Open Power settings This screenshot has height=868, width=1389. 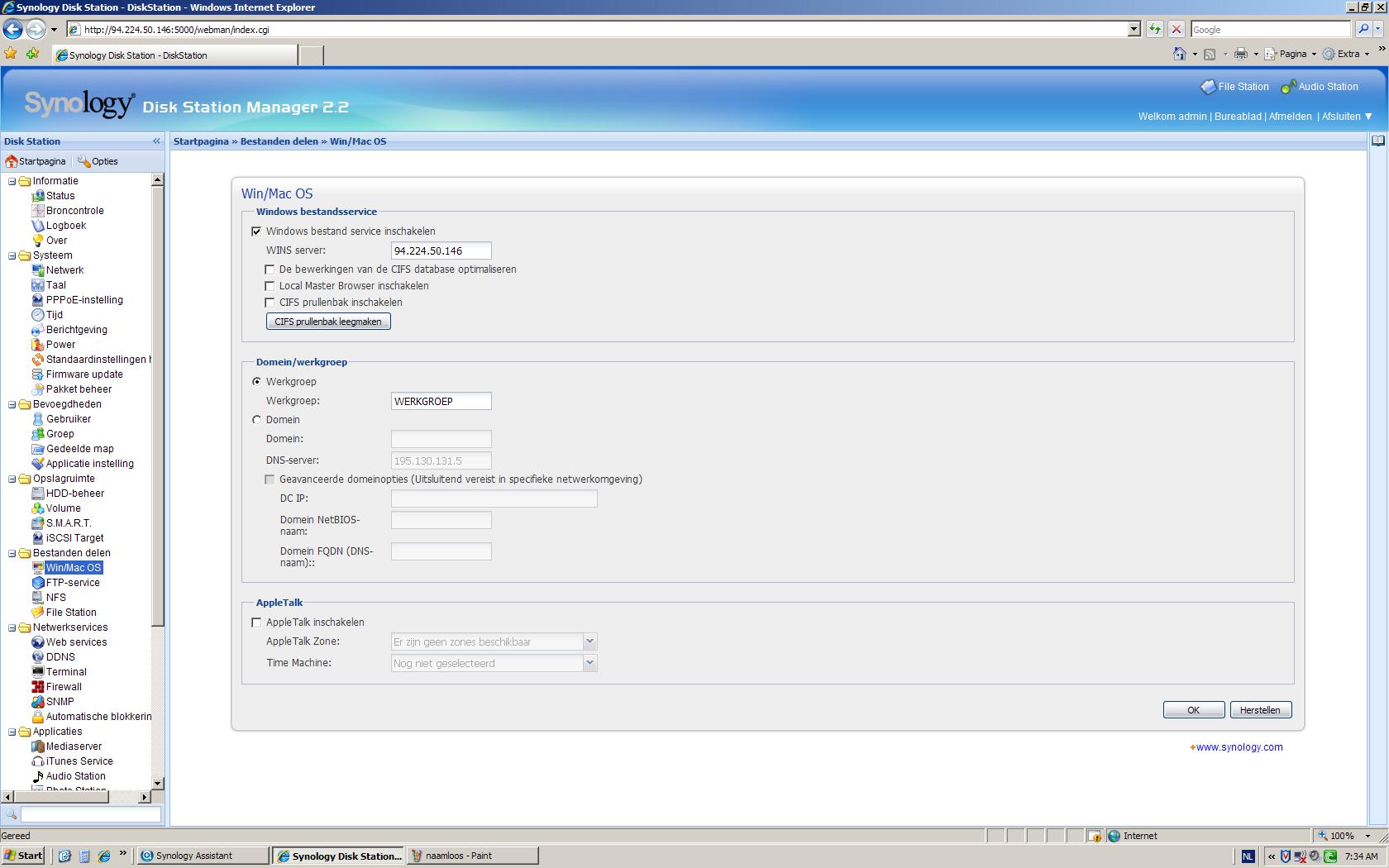(x=60, y=345)
